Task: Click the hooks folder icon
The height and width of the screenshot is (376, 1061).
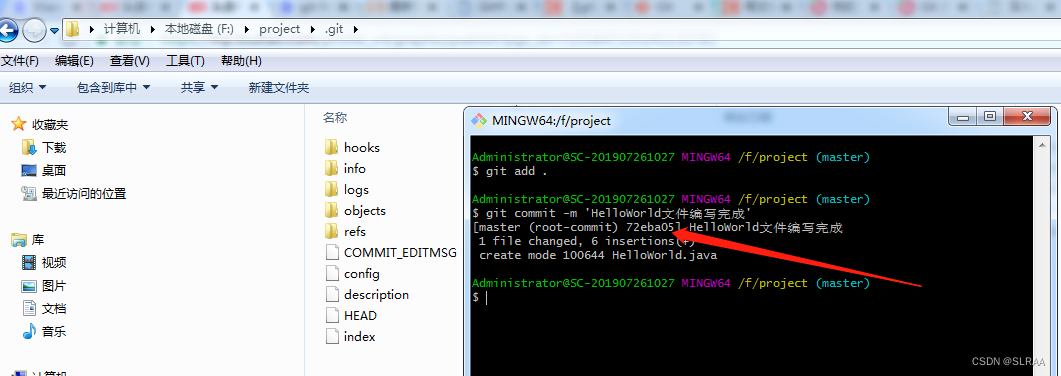Action: tap(332, 147)
